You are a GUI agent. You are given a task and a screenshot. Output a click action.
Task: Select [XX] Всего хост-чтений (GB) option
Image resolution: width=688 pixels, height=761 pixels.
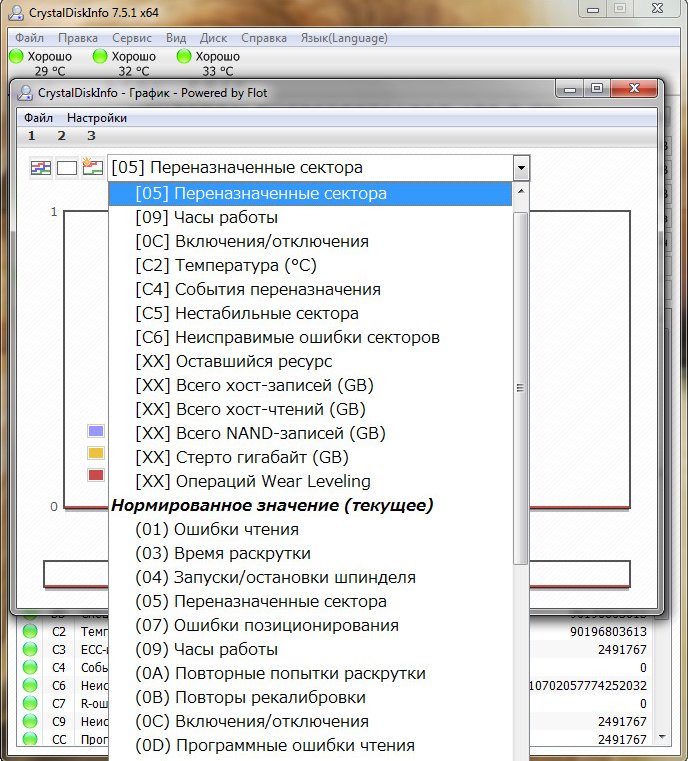point(311,409)
